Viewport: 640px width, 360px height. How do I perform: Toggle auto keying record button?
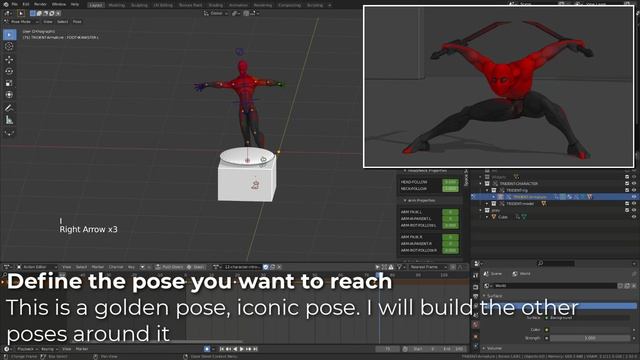click(x=207, y=349)
